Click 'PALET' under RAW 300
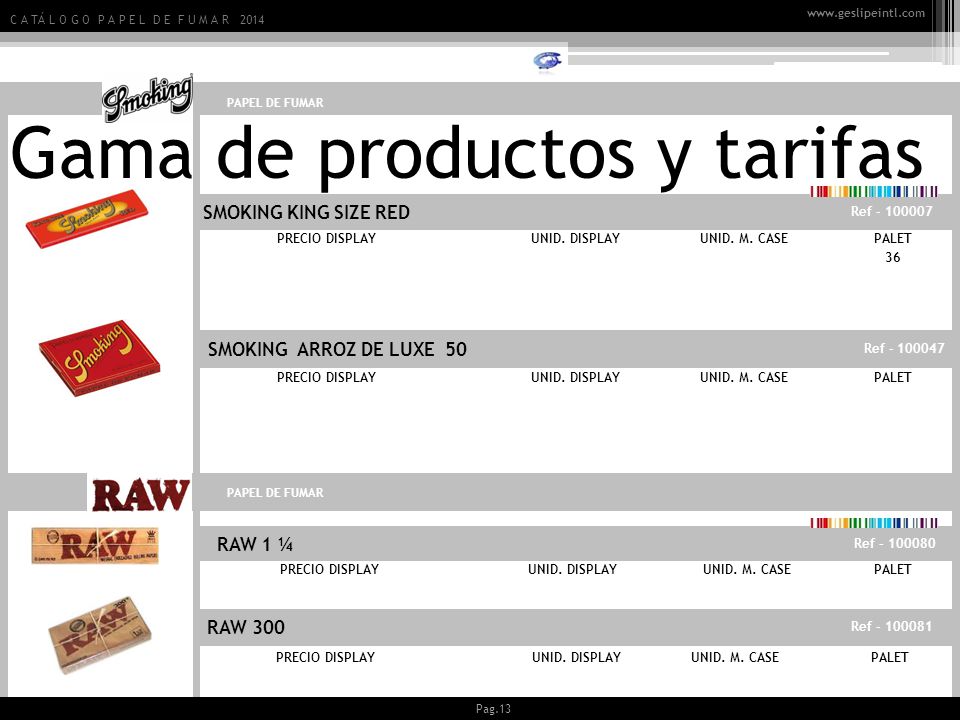 pyautogui.click(x=890, y=658)
